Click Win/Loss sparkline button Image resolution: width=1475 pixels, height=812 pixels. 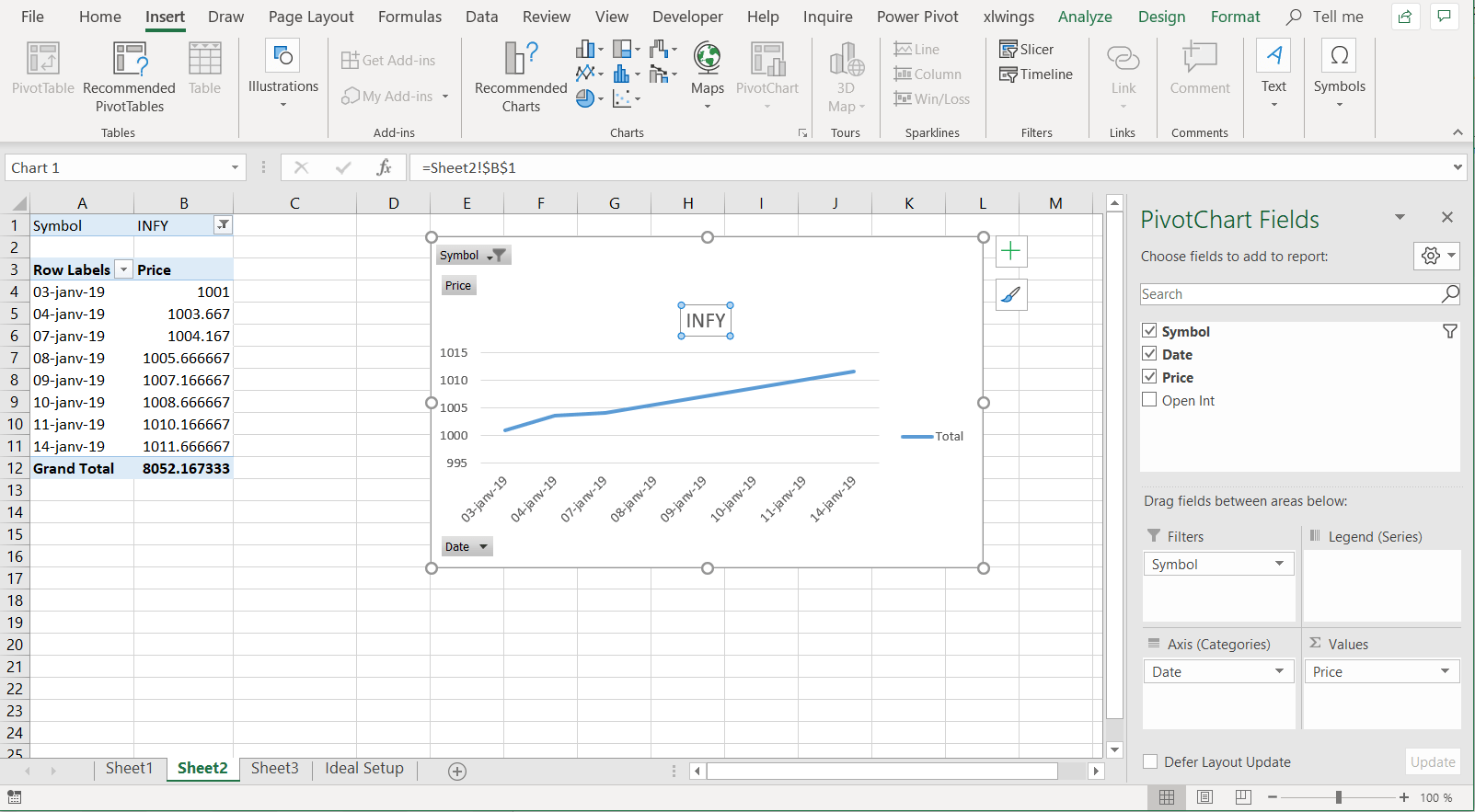pos(931,99)
